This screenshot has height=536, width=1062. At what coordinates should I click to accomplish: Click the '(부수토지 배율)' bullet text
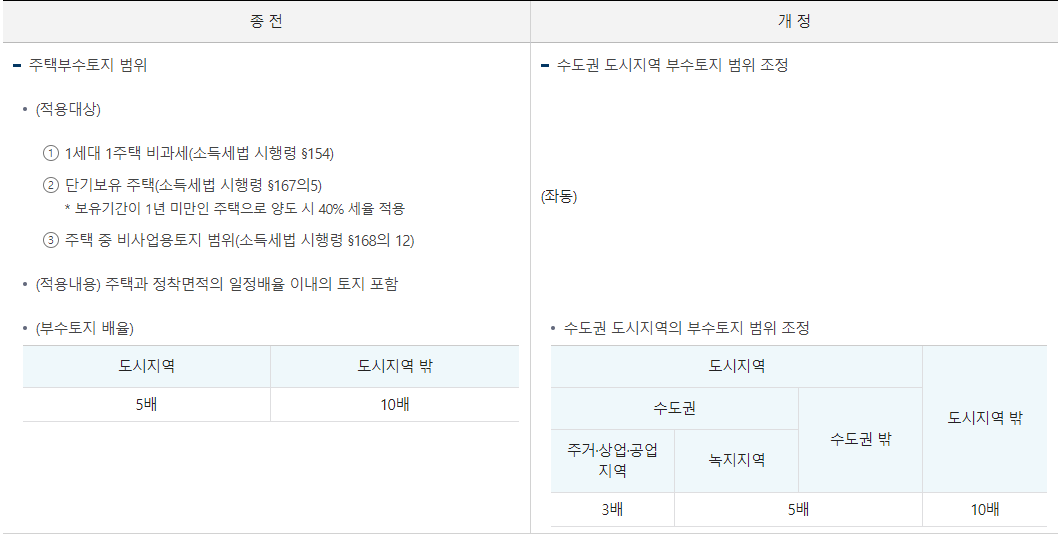click(85, 329)
